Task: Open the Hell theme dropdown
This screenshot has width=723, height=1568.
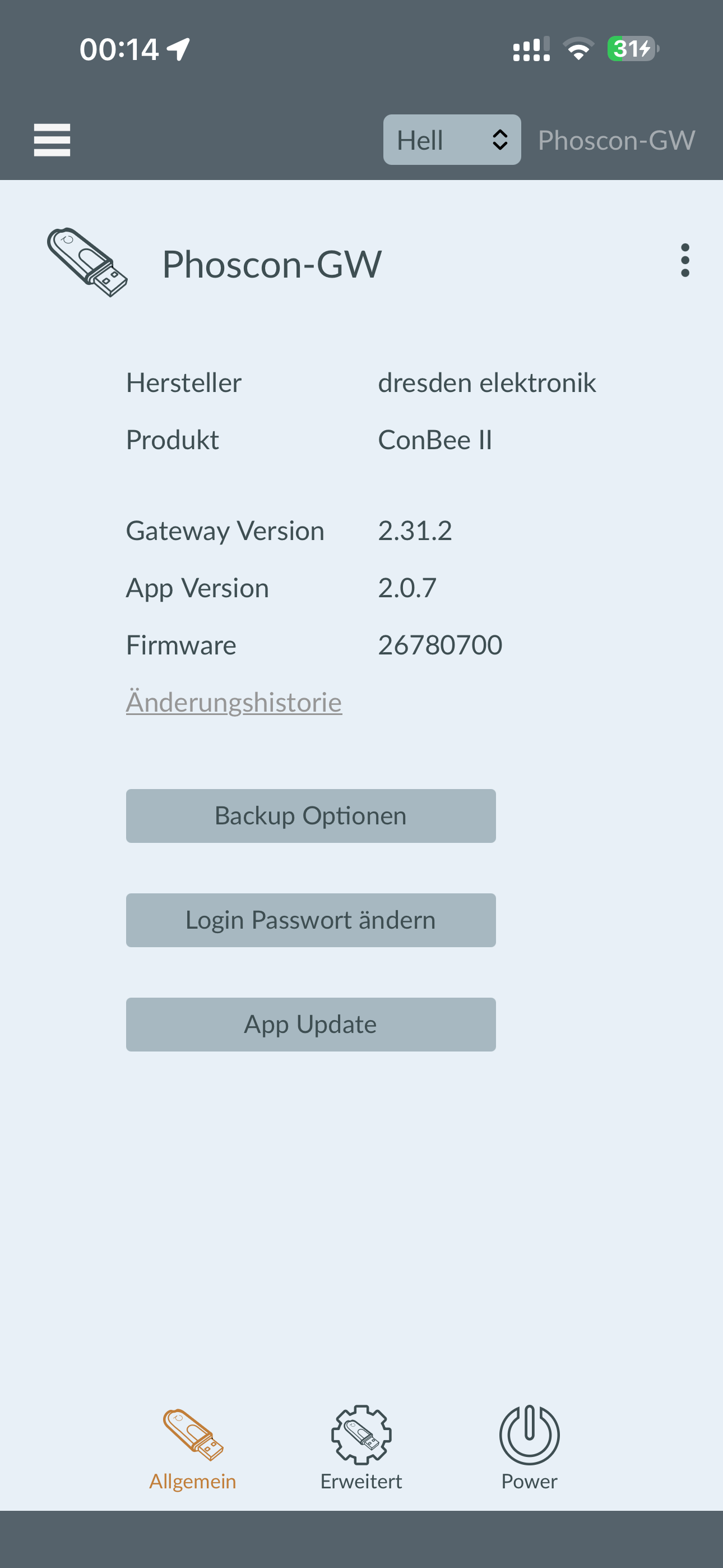Action: [452, 140]
